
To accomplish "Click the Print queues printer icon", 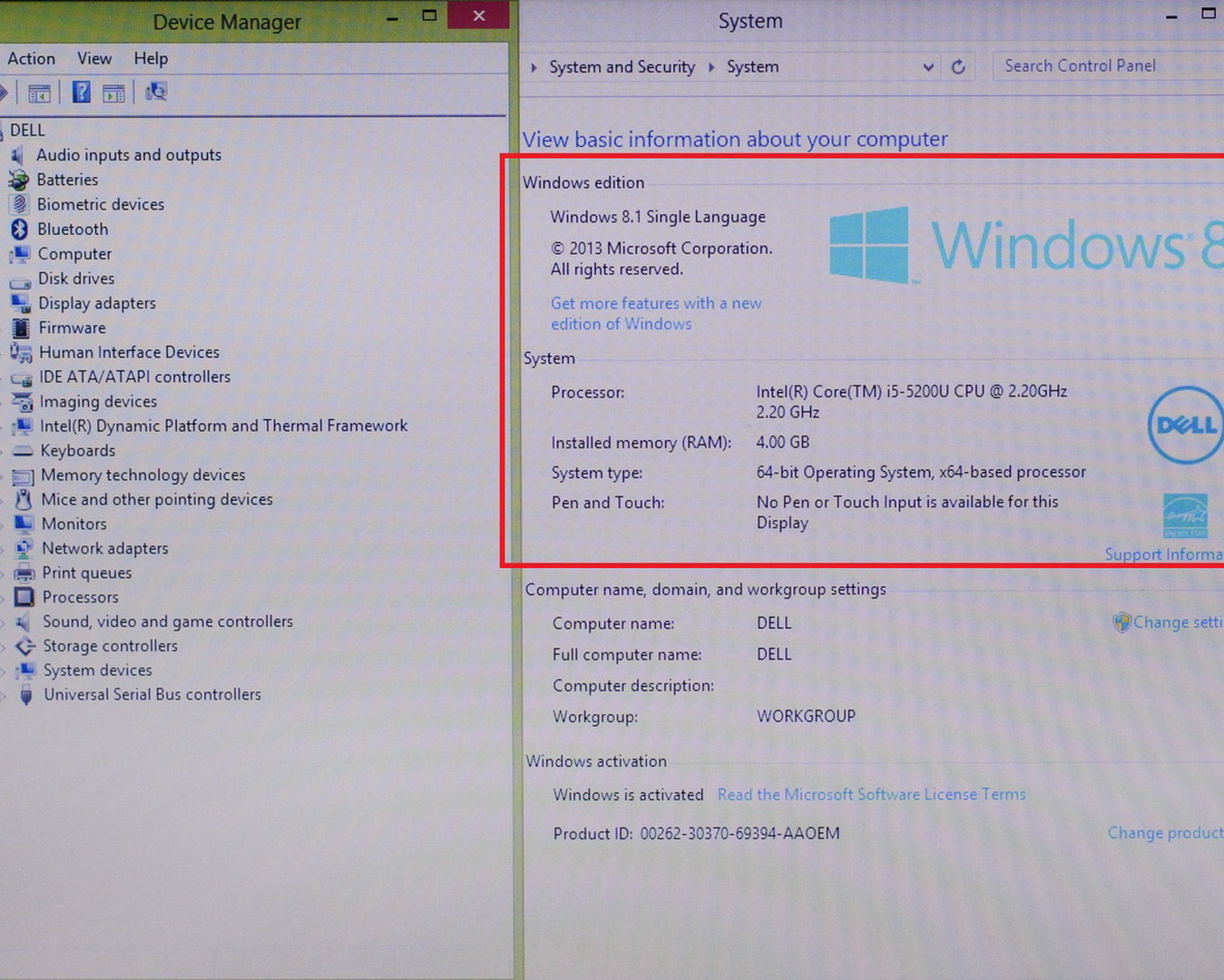I will (x=24, y=573).
